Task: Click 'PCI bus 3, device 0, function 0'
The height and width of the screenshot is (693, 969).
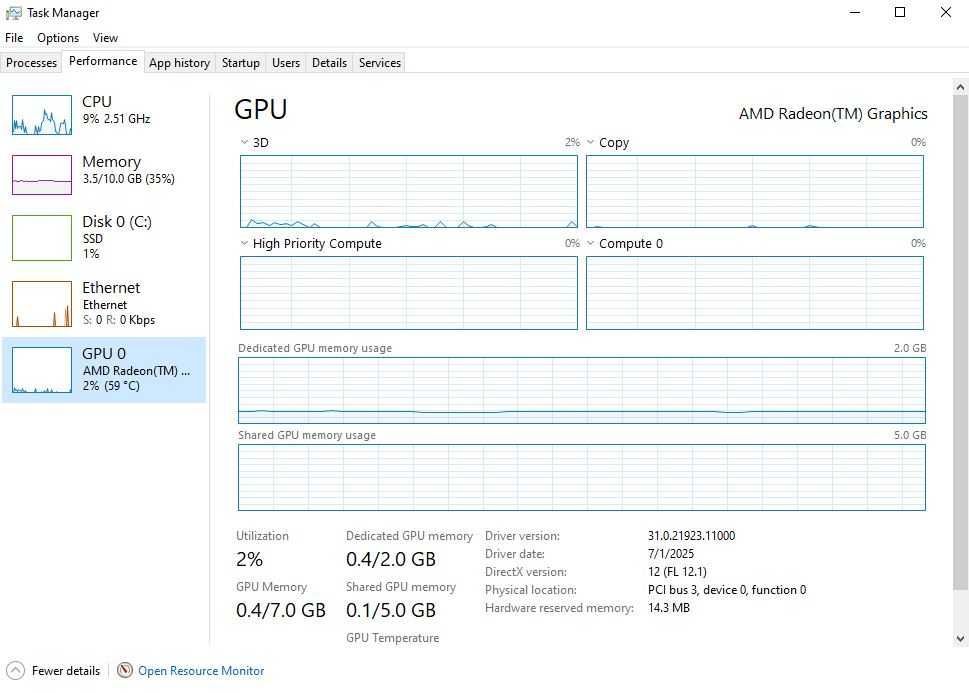Action: point(727,590)
